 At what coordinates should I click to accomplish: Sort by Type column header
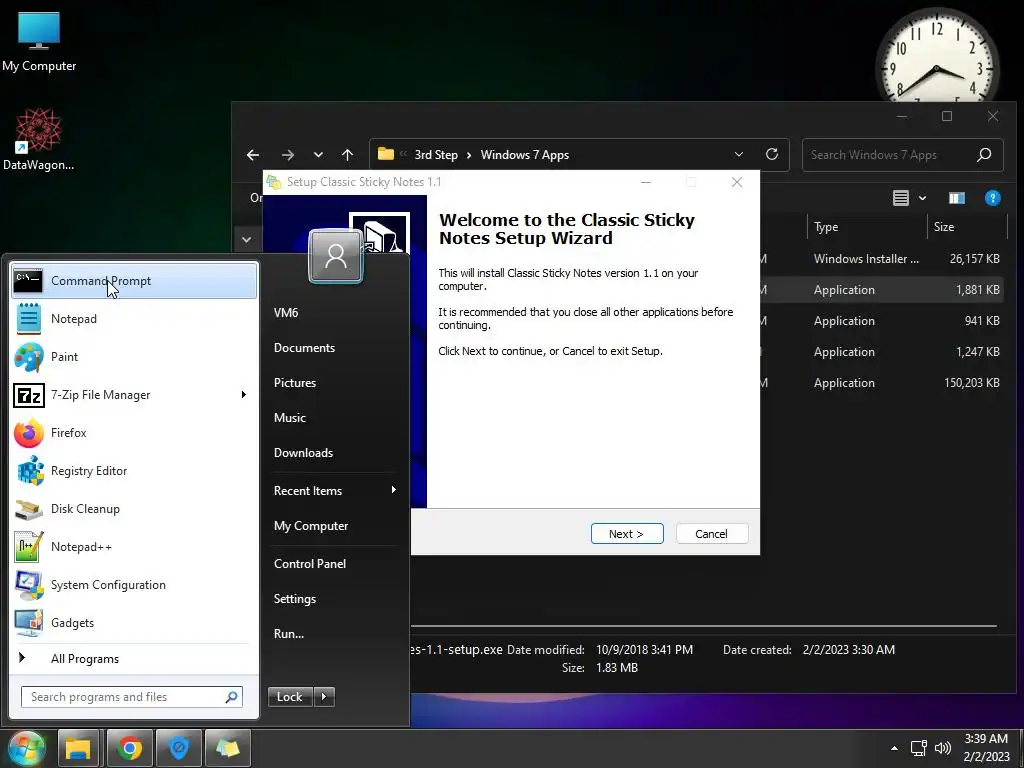click(x=826, y=227)
